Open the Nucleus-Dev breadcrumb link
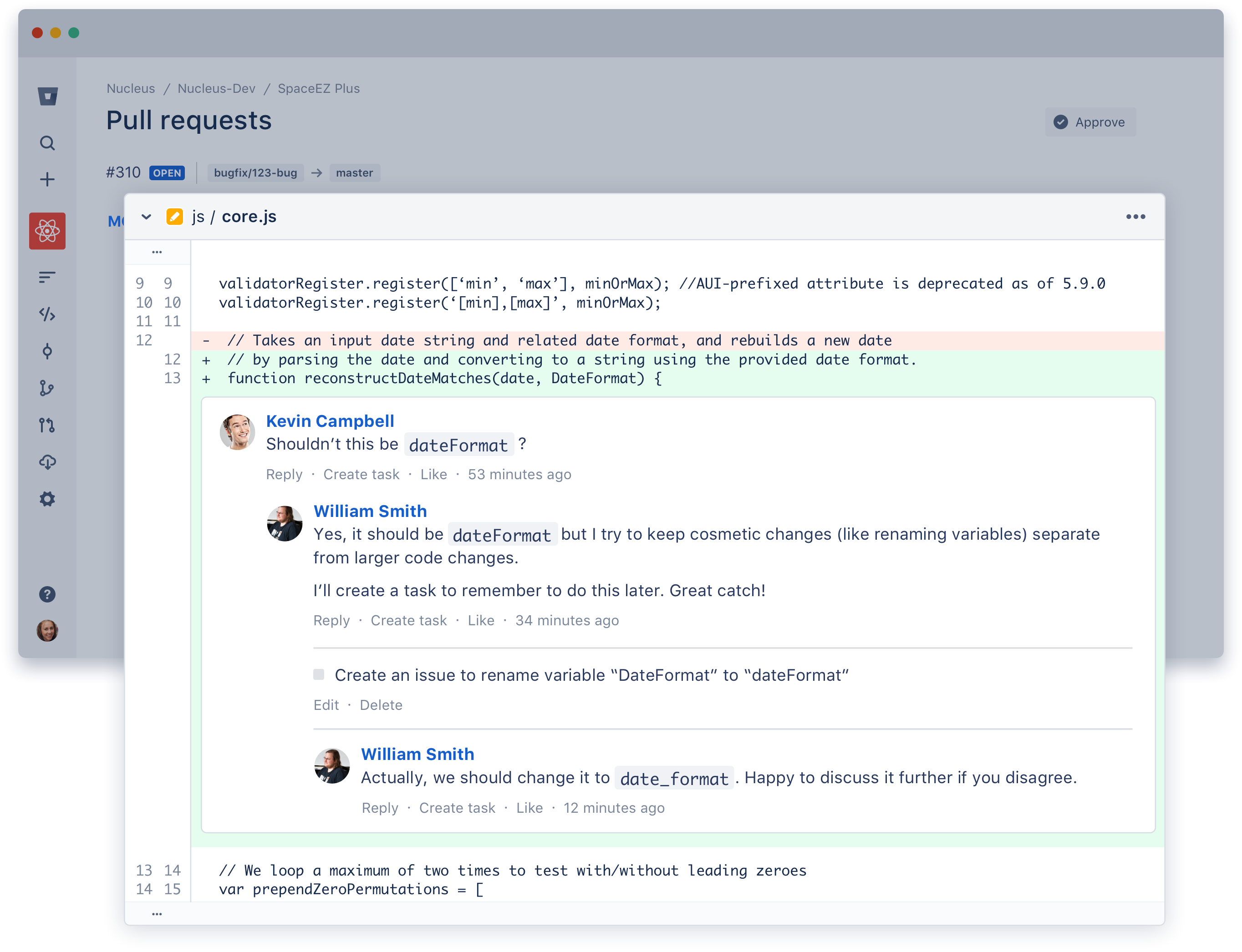The image size is (1242, 952). 216,88
